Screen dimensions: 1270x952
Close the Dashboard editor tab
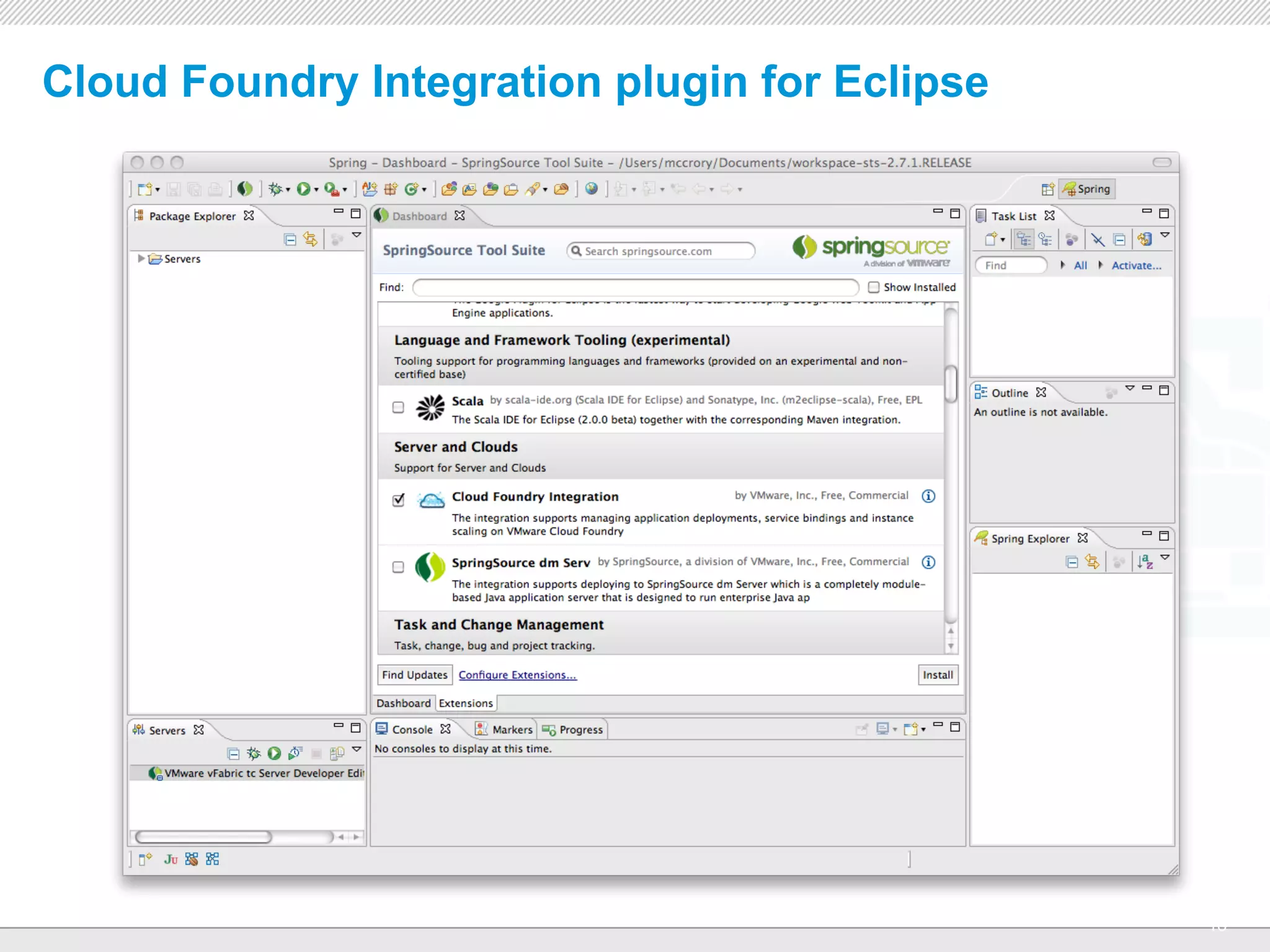point(460,215)
